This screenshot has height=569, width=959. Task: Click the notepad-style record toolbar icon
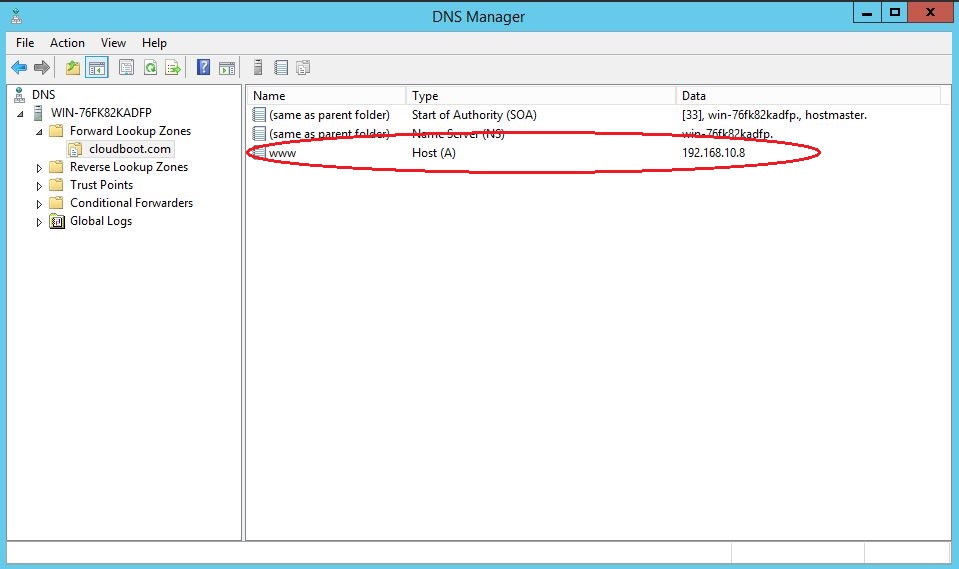[x=281, y=68]
